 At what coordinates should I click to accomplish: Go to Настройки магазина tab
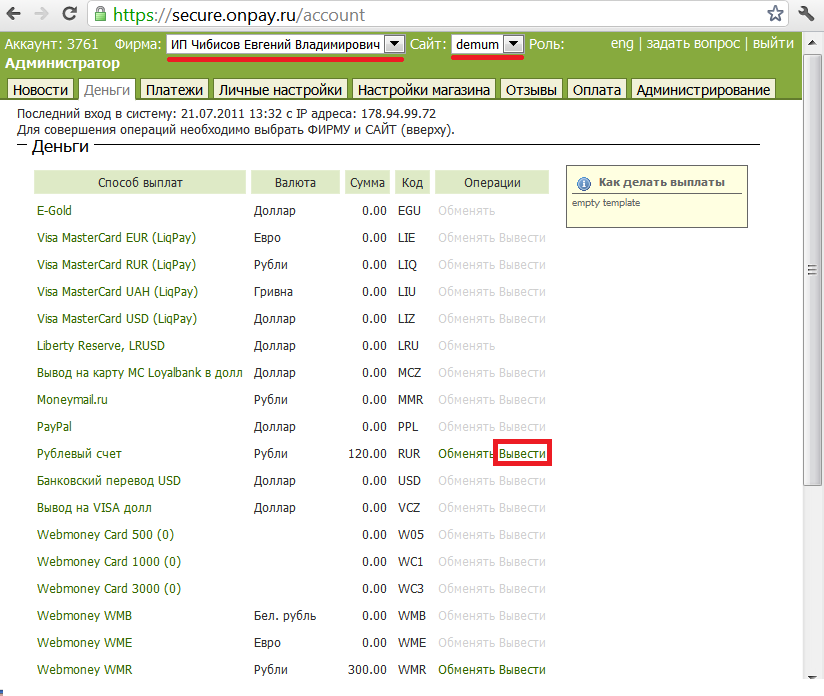pyautogui.click(x=424, y=90)
